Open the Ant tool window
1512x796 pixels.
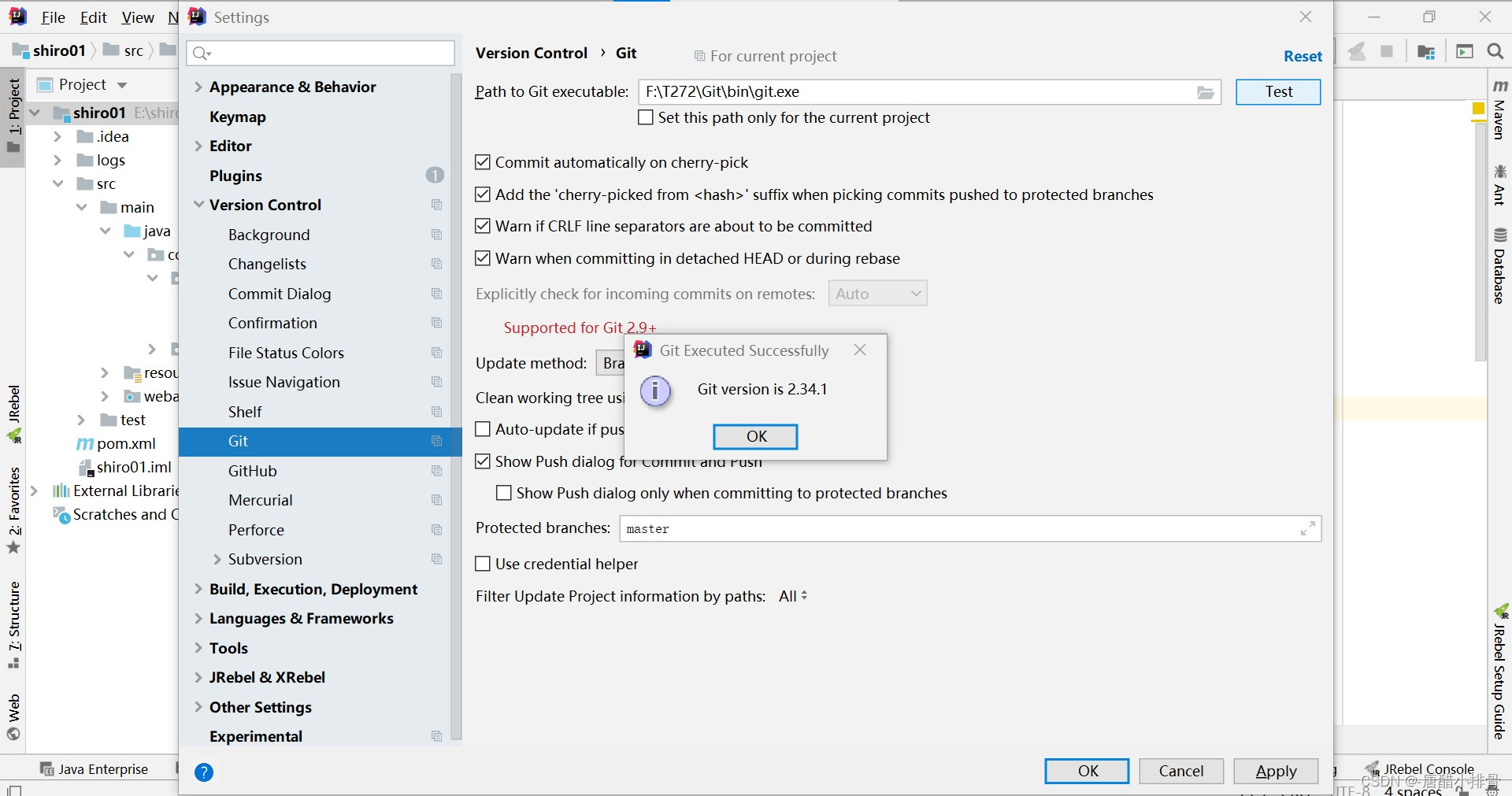pos(1500,185)
